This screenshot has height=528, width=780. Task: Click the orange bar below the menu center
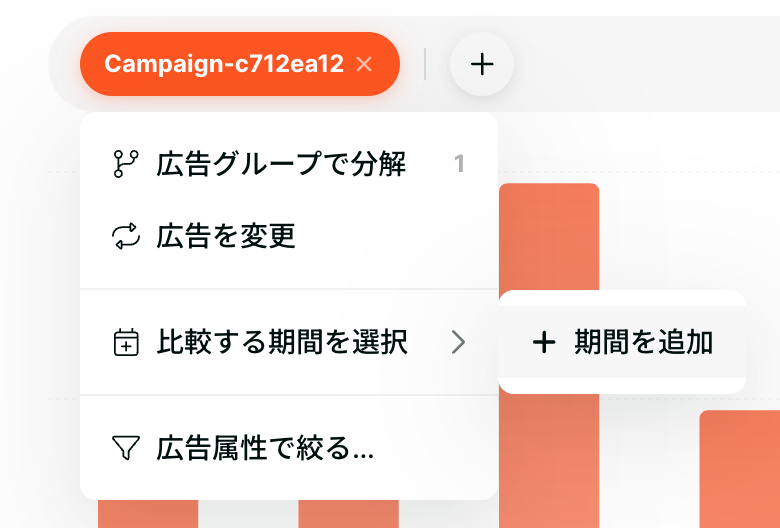[348, 514]
